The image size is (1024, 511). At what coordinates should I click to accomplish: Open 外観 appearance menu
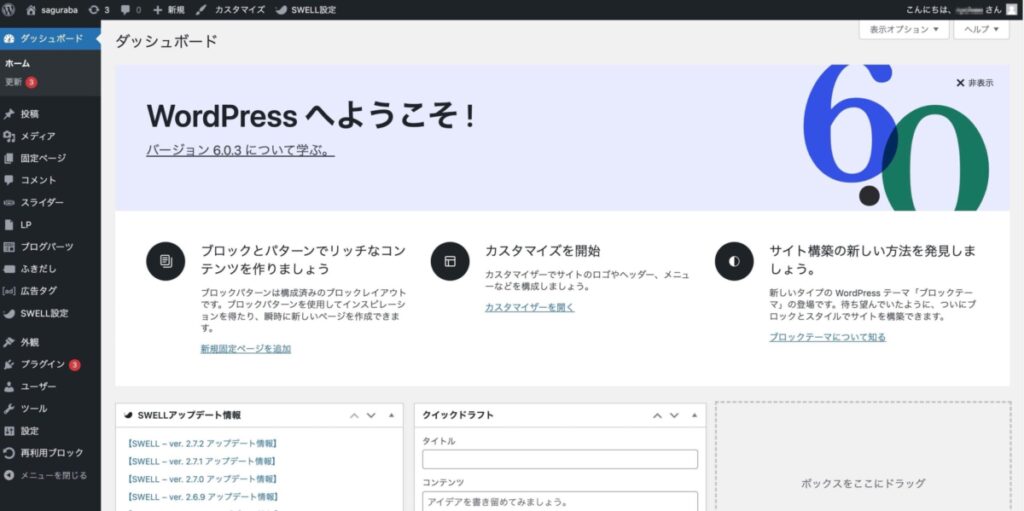(x=50, y=342)
